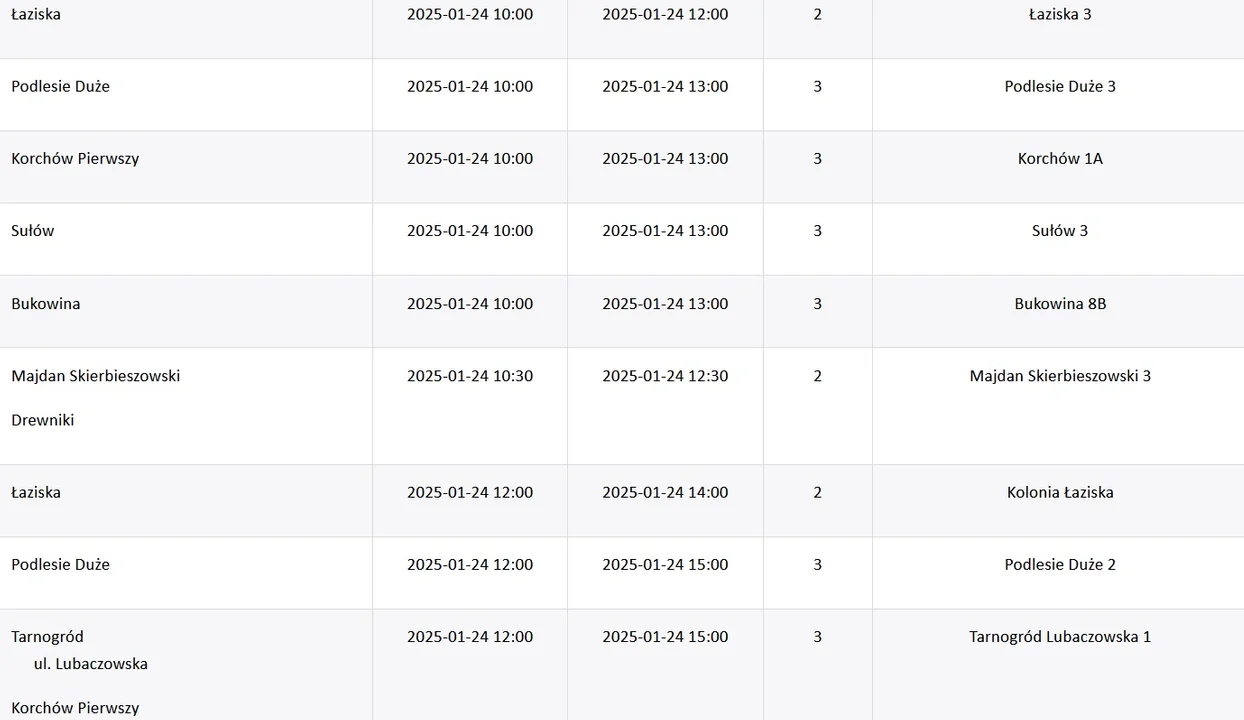This screenshot has height=720, width=1244.
Task: Click the Korchów Pierwszy row name
Action: point(75,159)
